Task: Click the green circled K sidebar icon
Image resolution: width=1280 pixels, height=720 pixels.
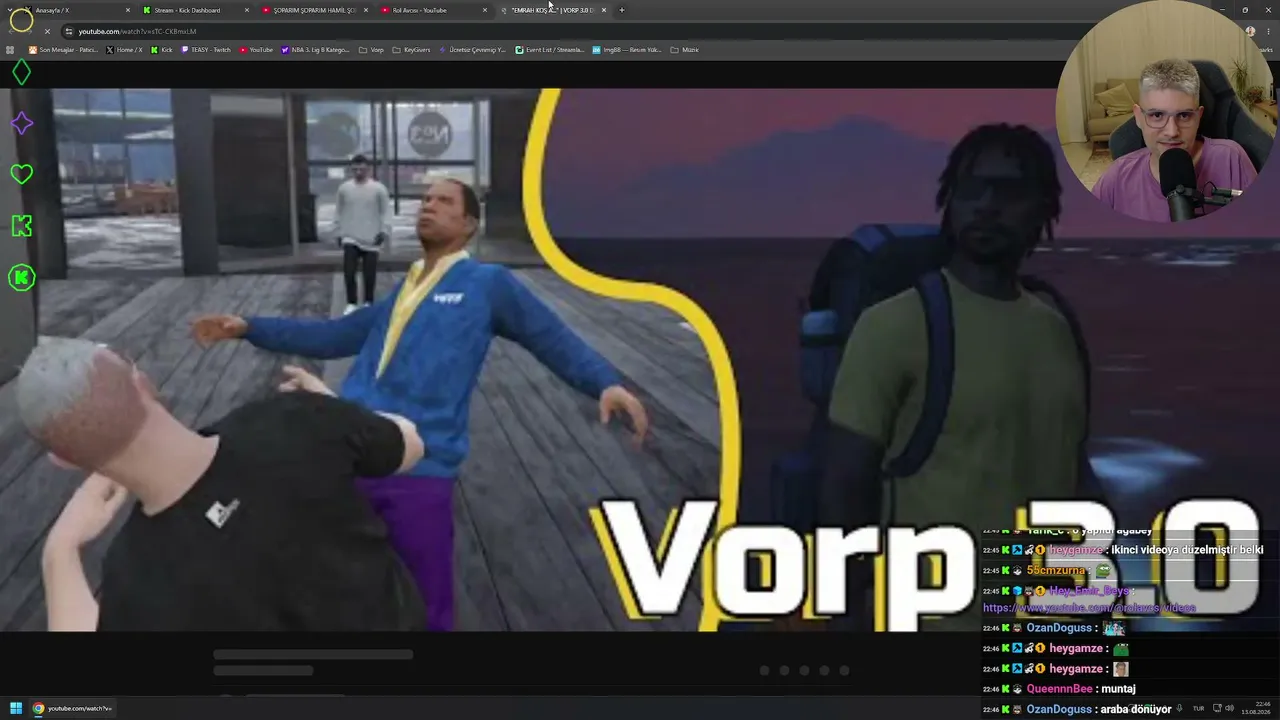Action: [x=21, y=277]
